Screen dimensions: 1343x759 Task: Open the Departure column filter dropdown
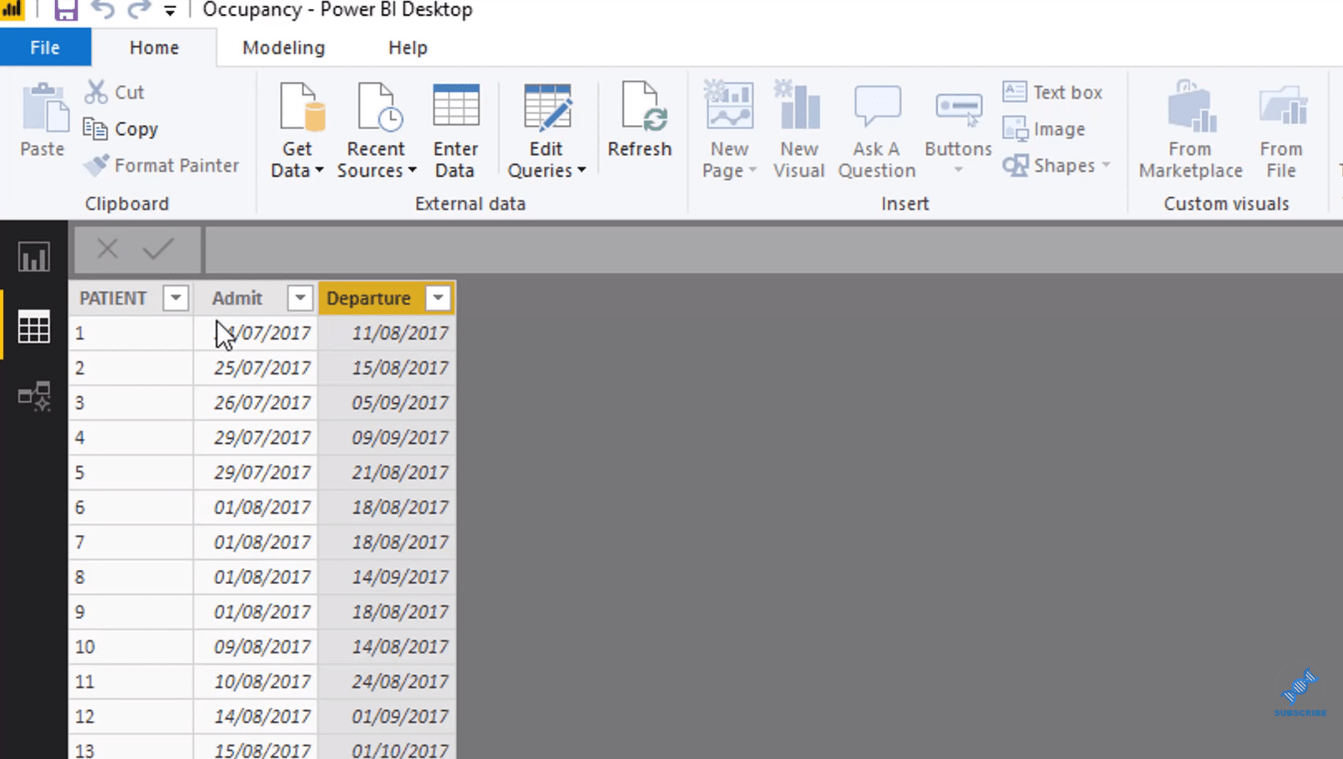point(438,298)
